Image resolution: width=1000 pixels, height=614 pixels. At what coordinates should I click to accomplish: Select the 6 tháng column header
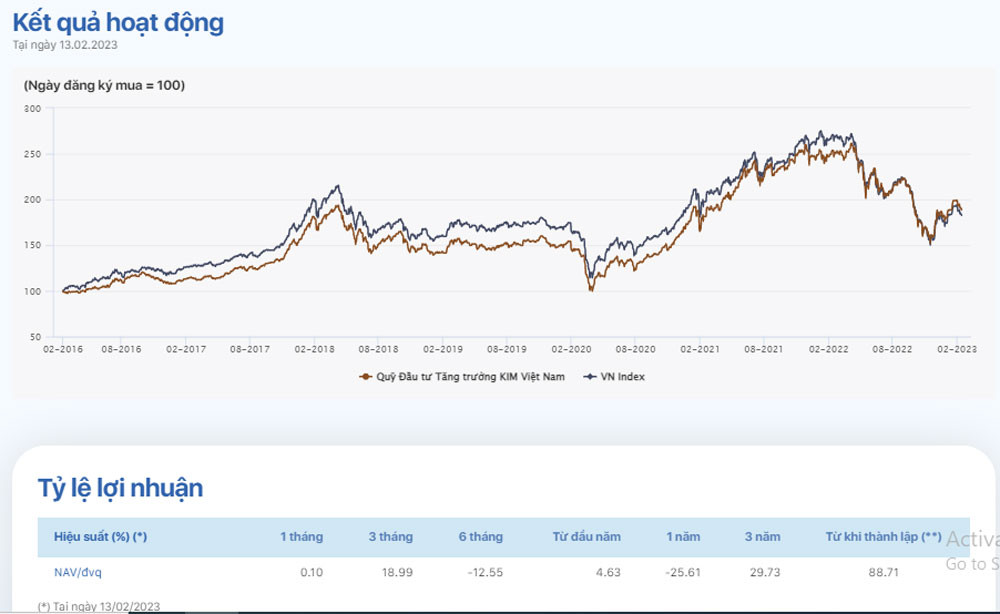[480, 537]
